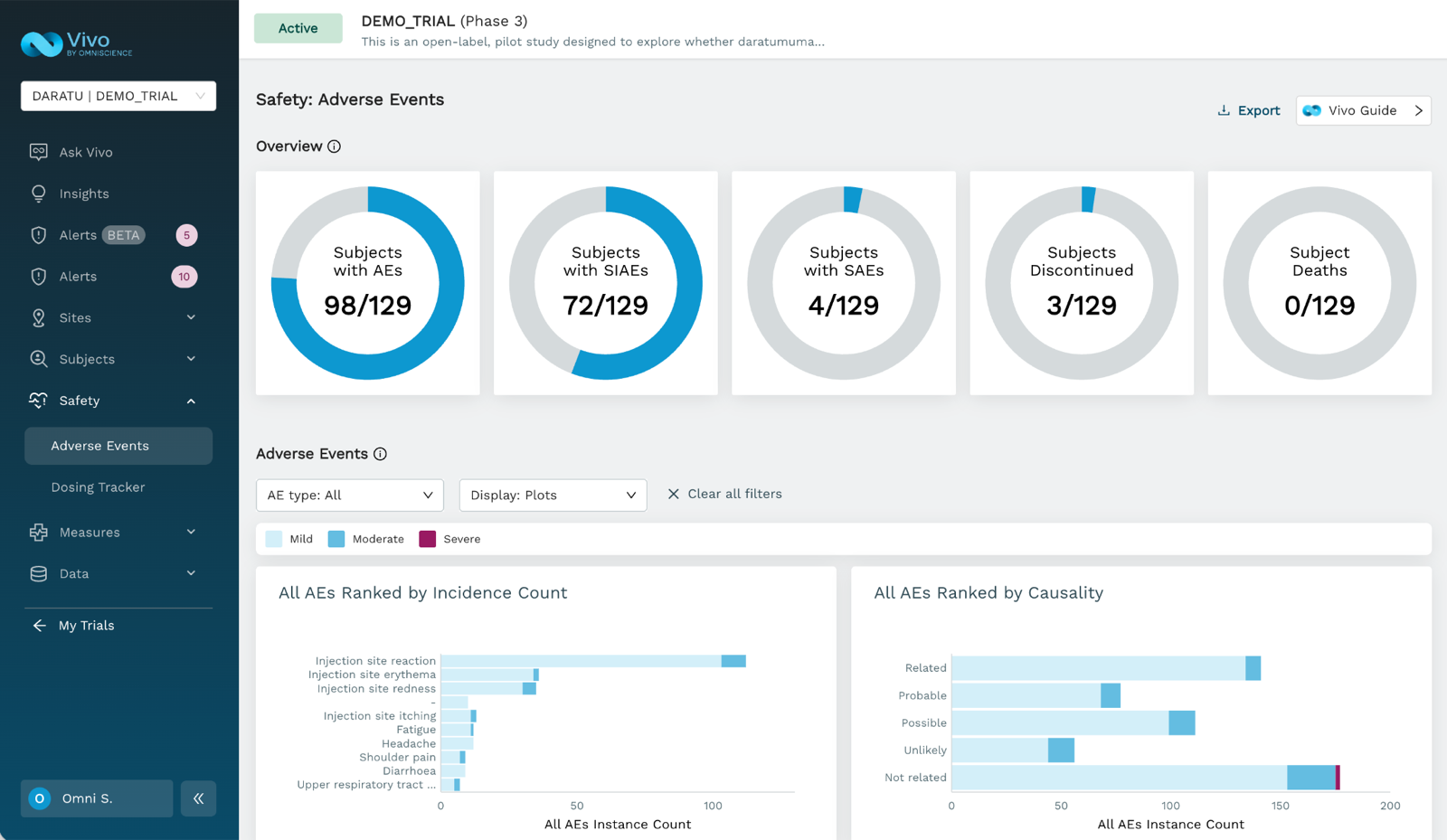The width and height of the screenshot is (1447, 840).
Task: Click the truncated trial description text
Action: click(592, 42)
